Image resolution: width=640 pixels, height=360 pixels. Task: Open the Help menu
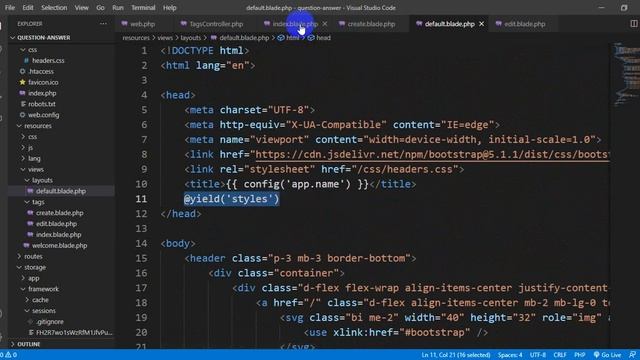(169, 7)
